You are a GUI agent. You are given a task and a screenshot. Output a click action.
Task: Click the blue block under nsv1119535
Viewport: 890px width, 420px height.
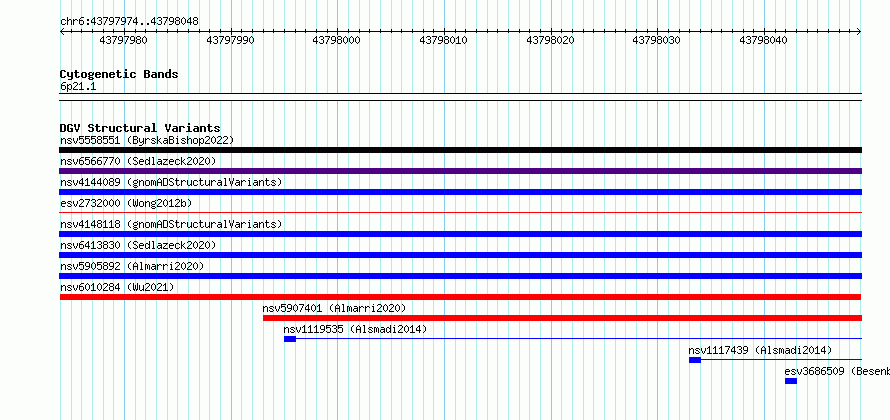(x=290, y=339)
